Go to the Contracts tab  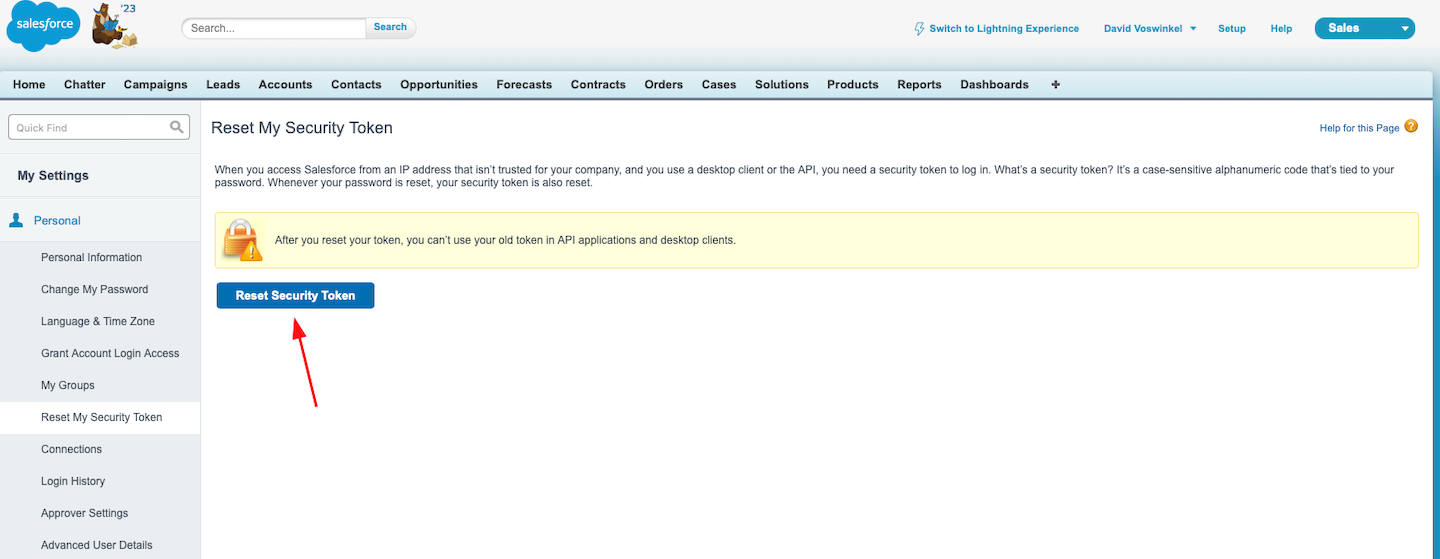click(598, 85)
